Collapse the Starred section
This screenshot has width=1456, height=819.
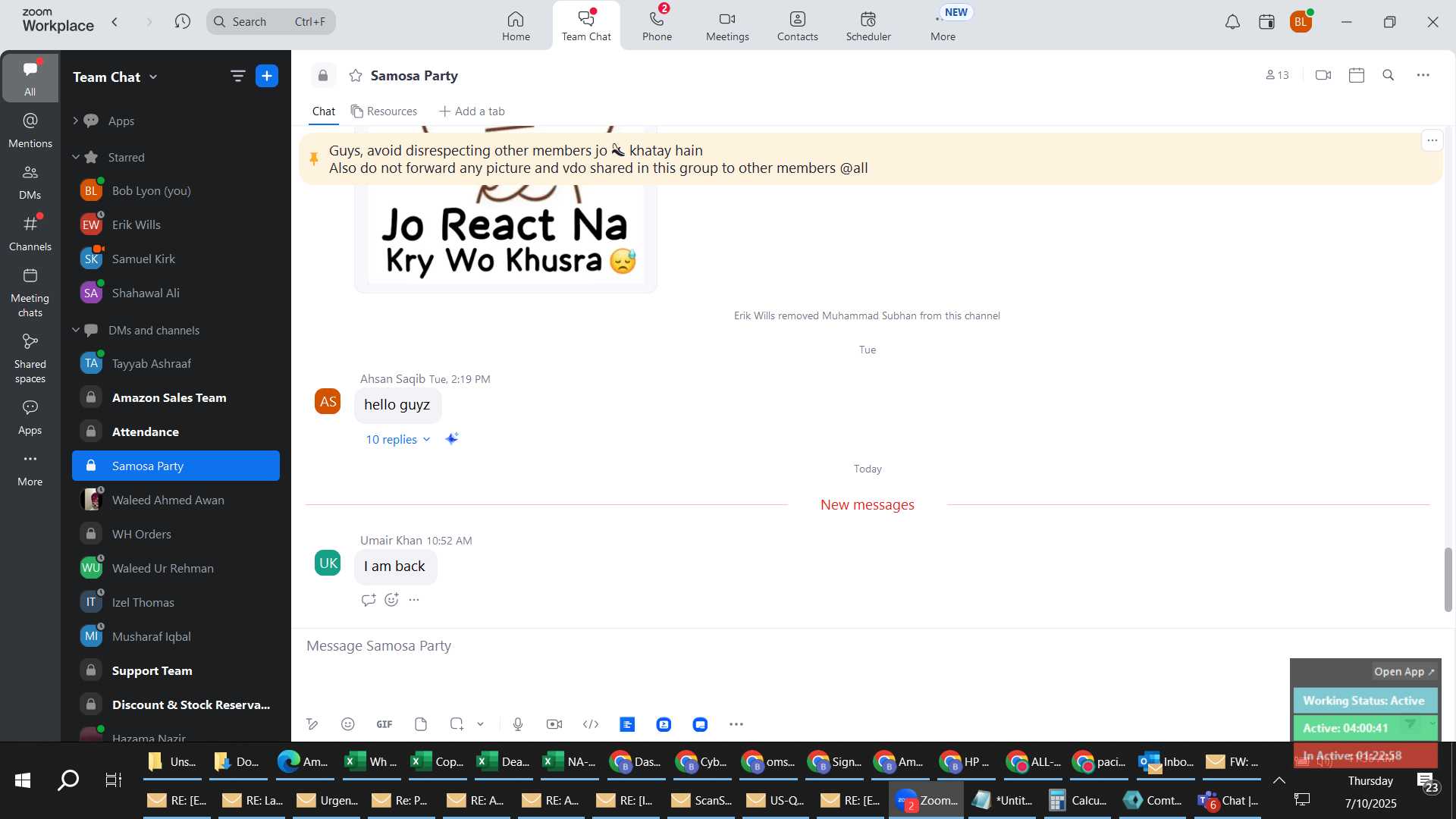pos(75,157)
